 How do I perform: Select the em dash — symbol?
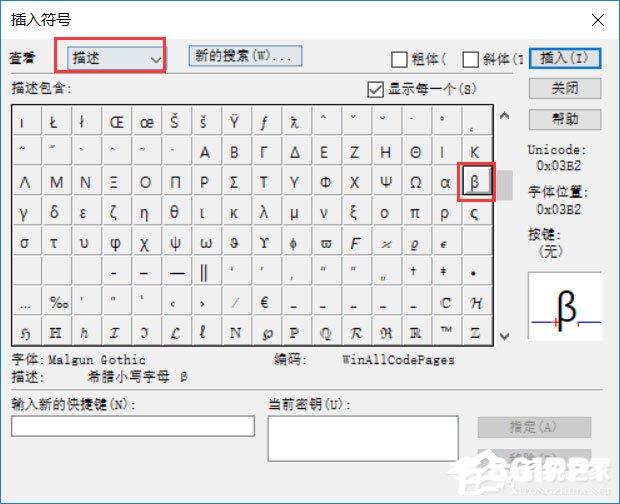tap(176, 273)
